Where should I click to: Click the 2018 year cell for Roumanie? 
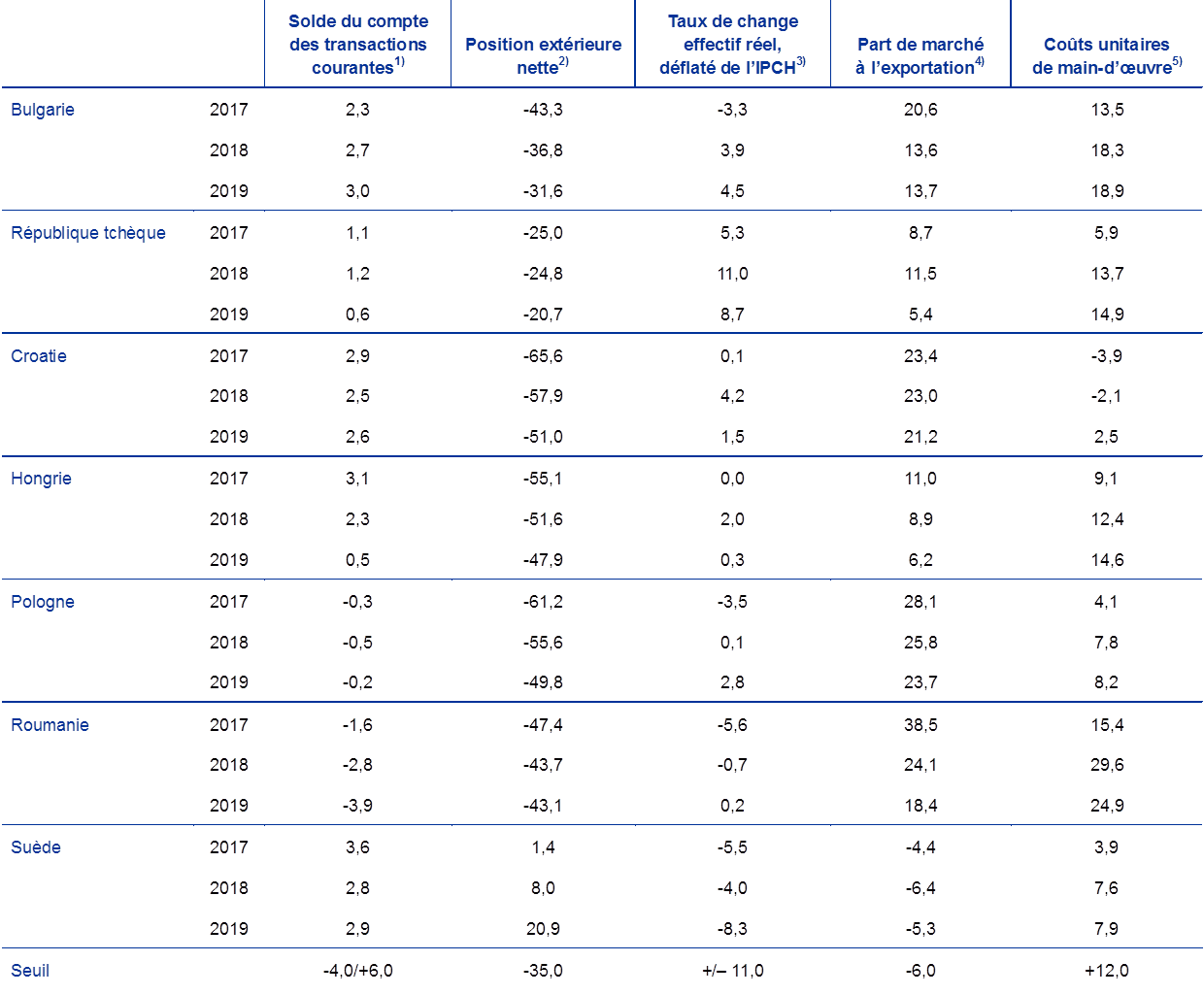point(229,765)
